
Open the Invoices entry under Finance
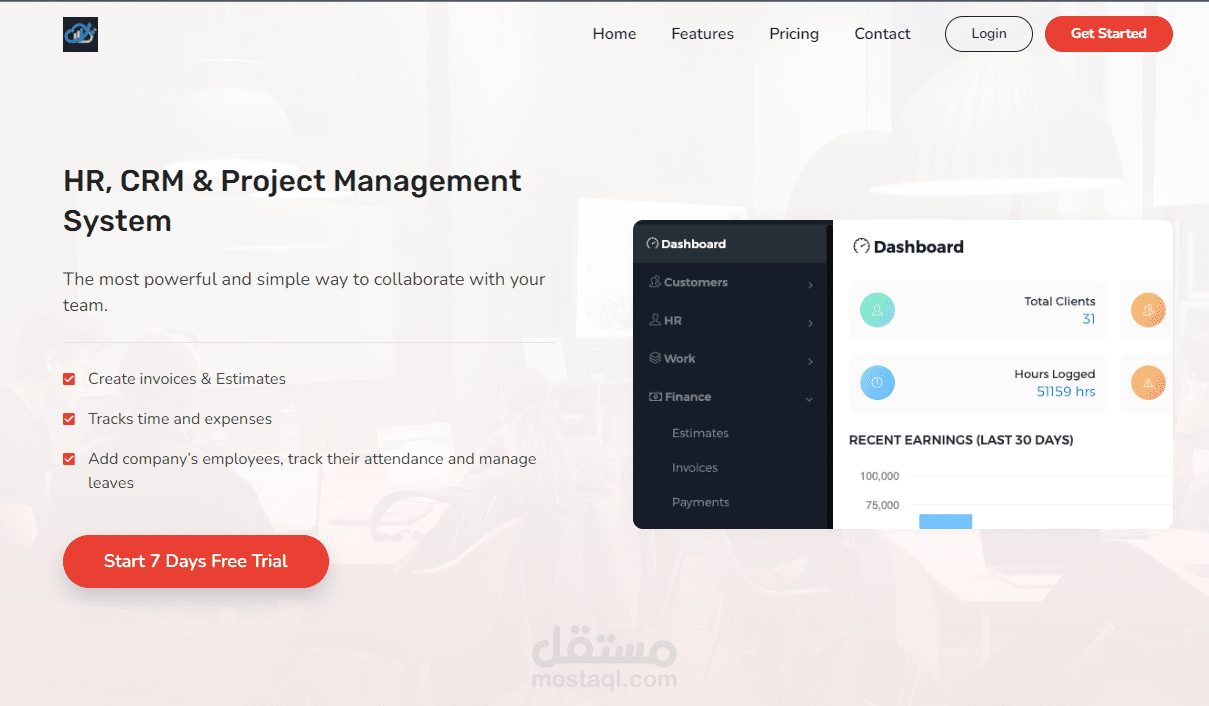pyautogui.click(x=695, y=467)
